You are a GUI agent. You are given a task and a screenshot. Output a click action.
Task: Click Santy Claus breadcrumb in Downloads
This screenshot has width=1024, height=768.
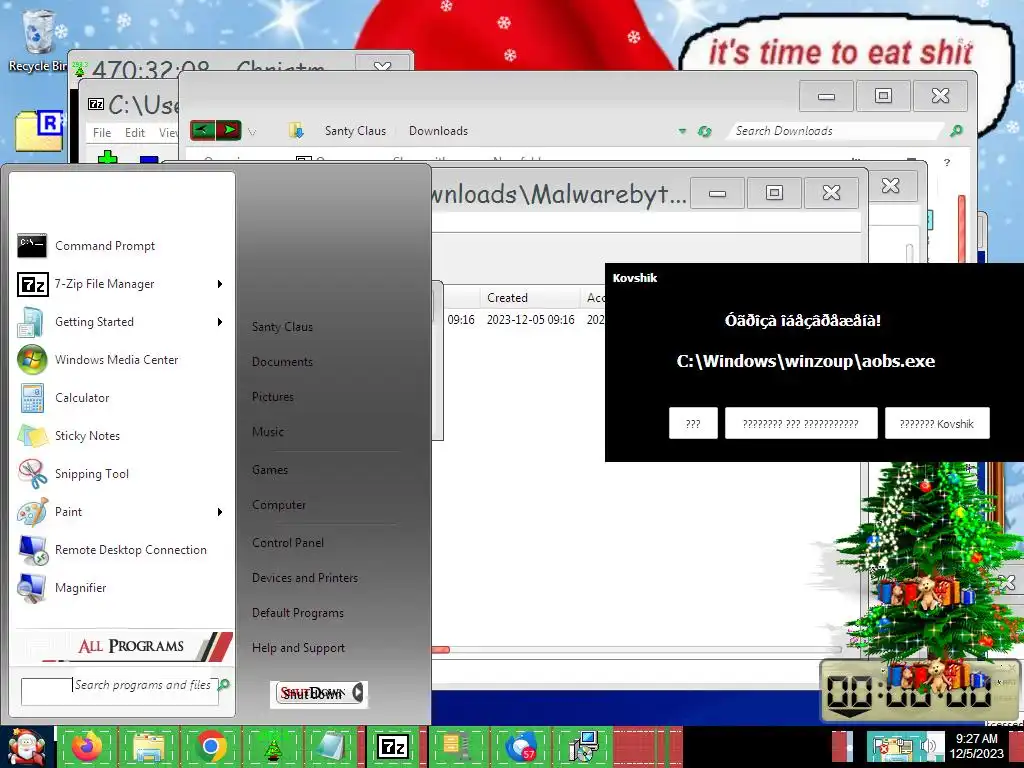355,131
